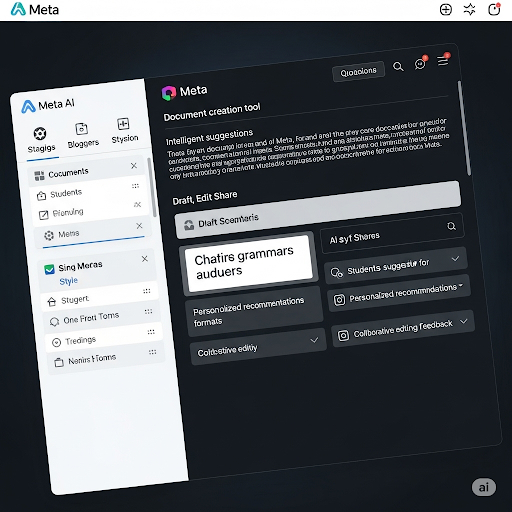This screenshot has height=512, width=512.
Task: Select the Chatirs grammars auduers card
Action: pos(249,263)
